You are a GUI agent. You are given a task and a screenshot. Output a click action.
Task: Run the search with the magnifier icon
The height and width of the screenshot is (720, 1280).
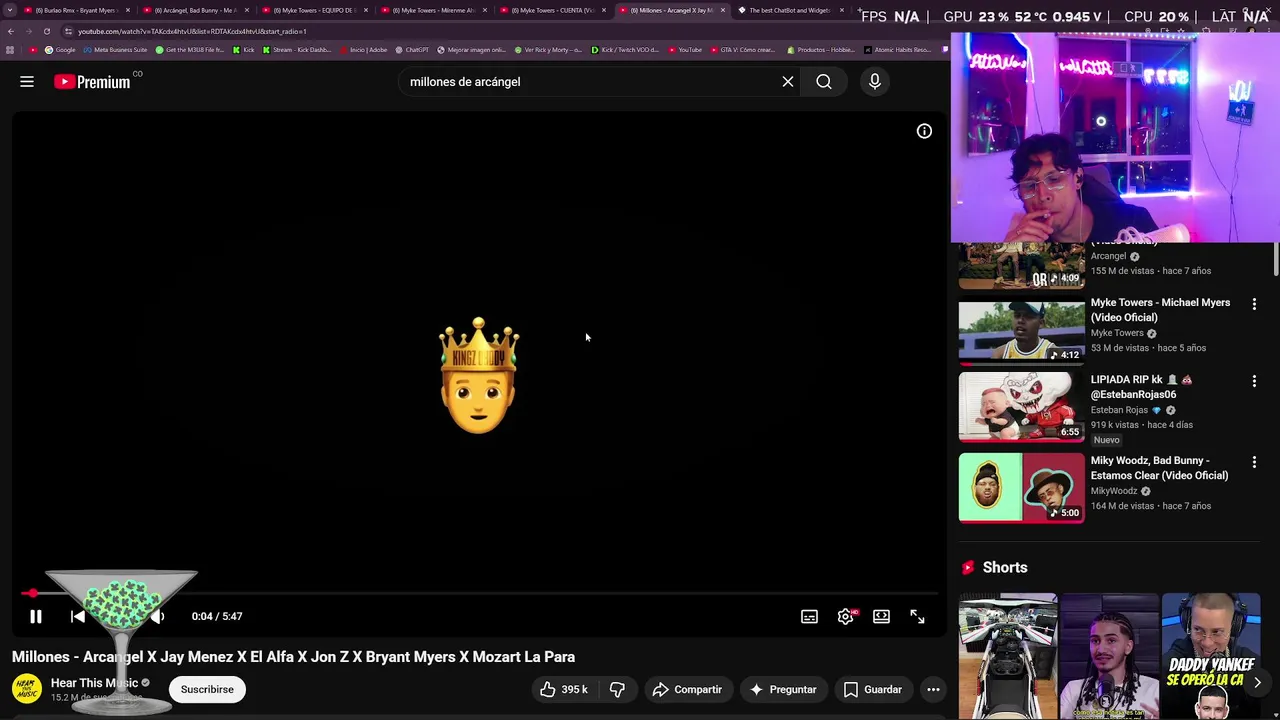pos(824,82)
